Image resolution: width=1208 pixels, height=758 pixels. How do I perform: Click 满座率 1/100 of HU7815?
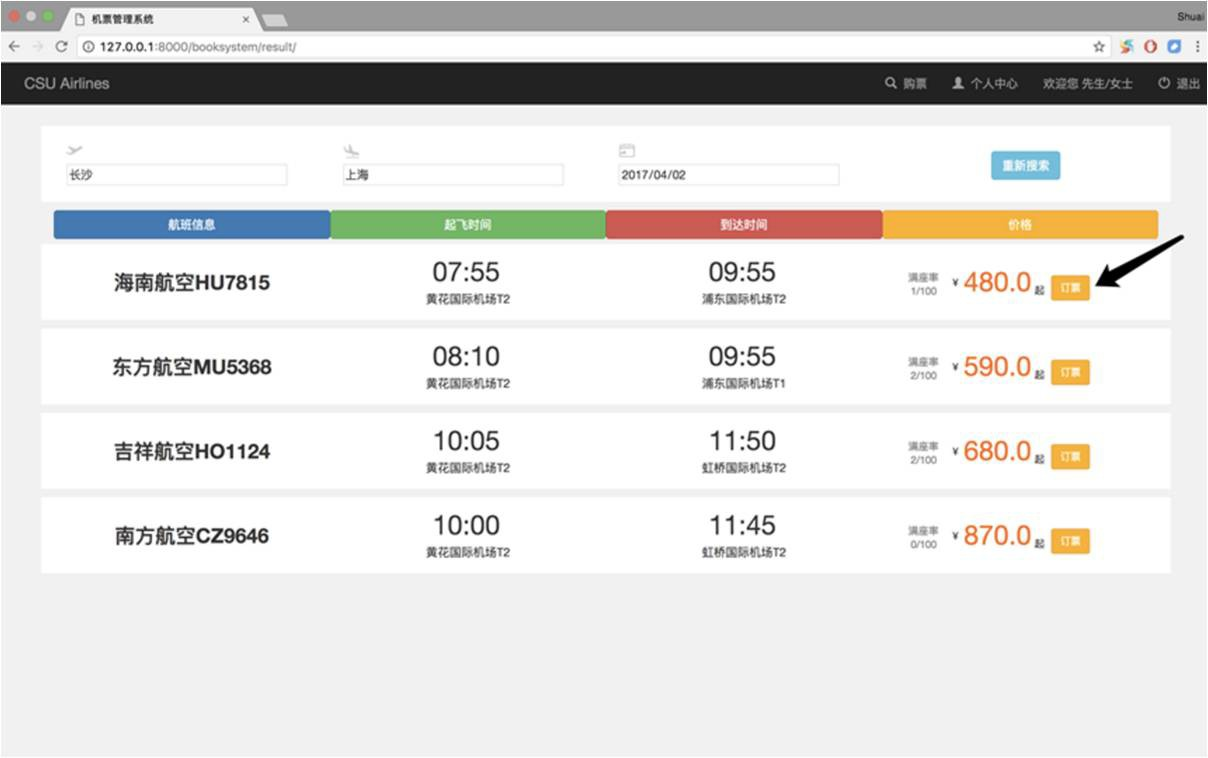point(923,284)
